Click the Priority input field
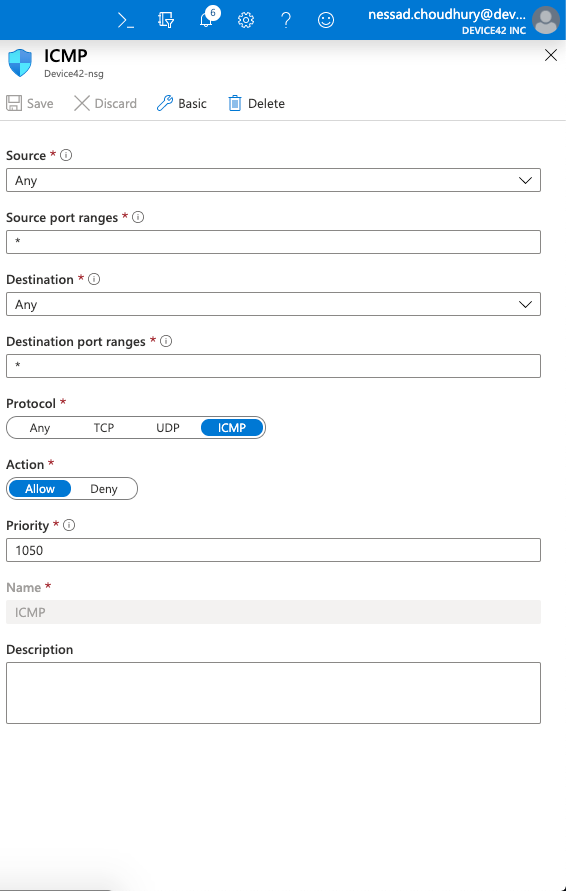This screenshot has width=566, height=891. [x=273, y=550]
